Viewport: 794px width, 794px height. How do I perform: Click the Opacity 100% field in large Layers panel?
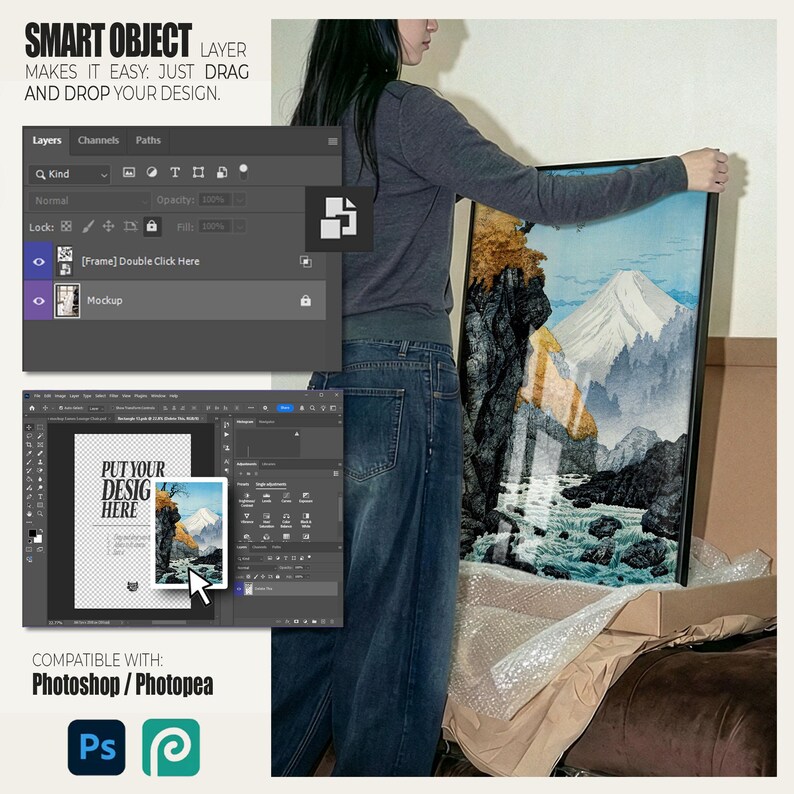pos(215,200)
